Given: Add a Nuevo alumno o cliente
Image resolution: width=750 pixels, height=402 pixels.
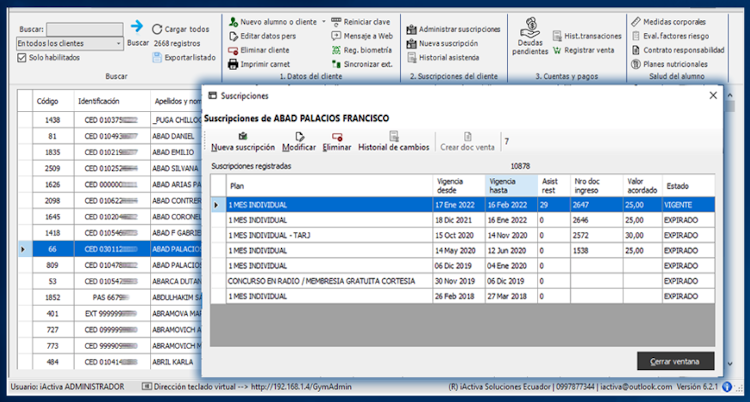Looking at the screenshot, I should pos(273,22).
